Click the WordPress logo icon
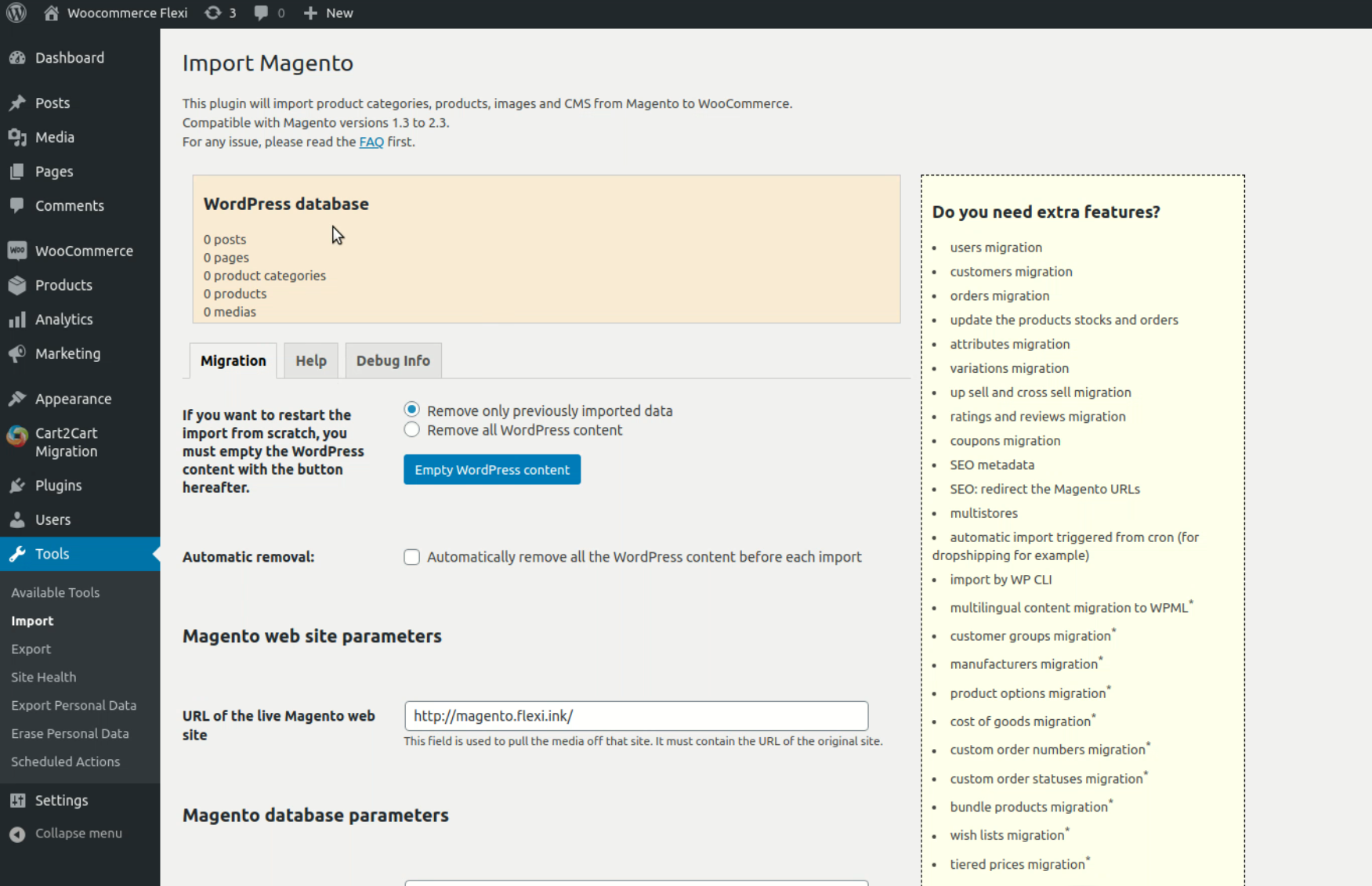 [x=16, y=13]
